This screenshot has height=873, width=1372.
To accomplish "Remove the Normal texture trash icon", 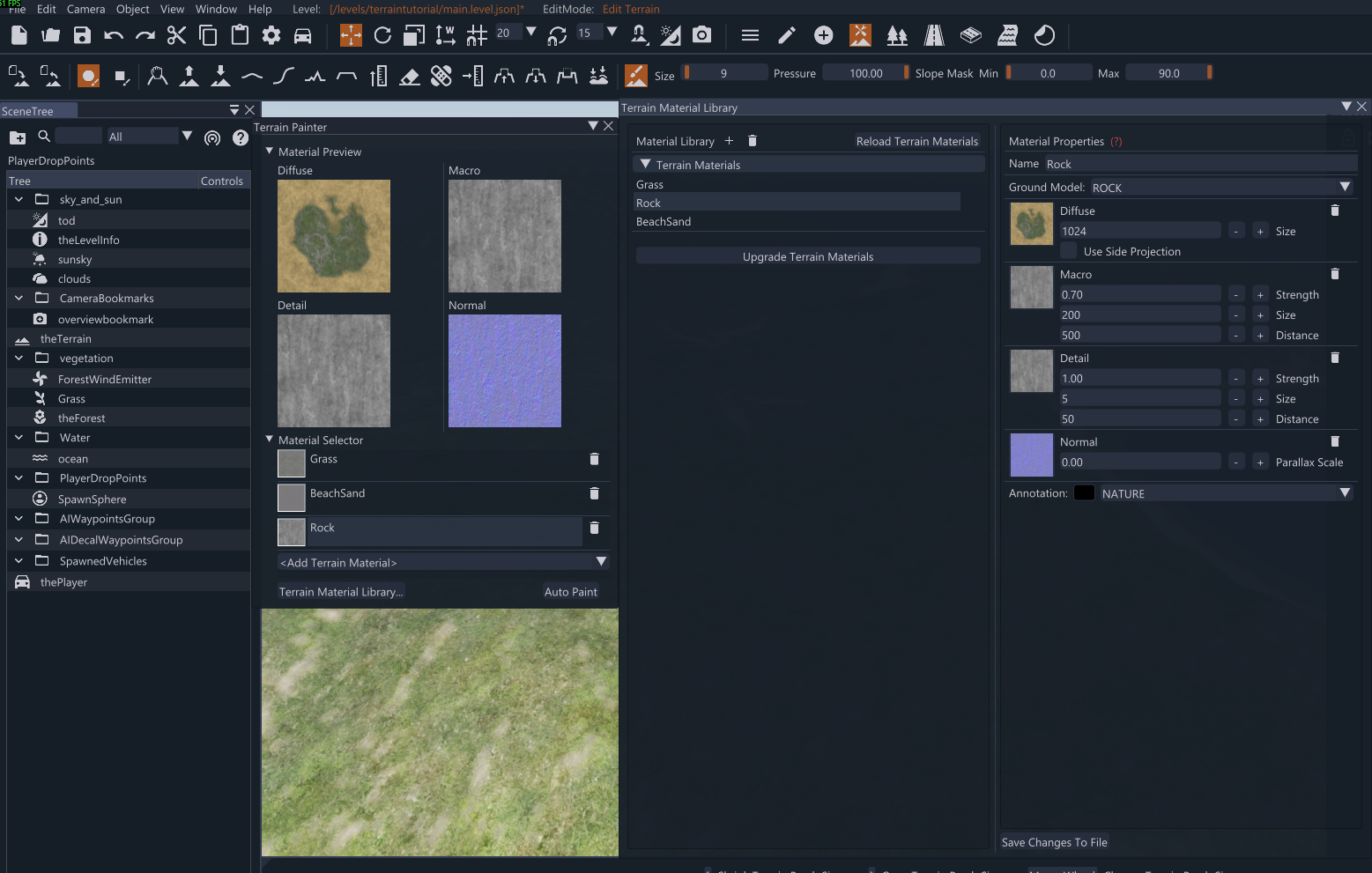I will (x=1335, y=441).
